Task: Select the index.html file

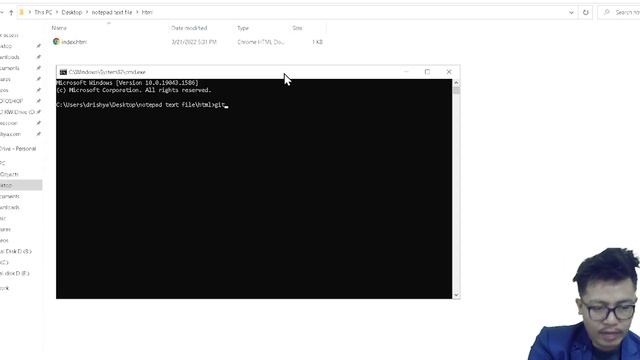Action: (x=74, y=42)
